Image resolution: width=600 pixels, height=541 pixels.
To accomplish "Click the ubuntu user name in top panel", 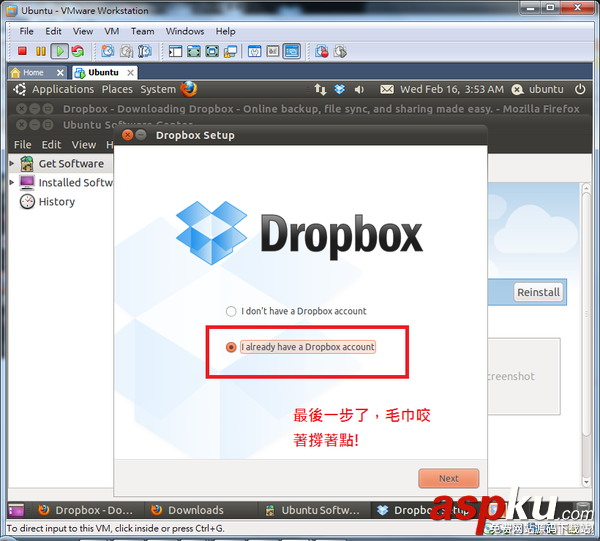I will coord(546,90).
